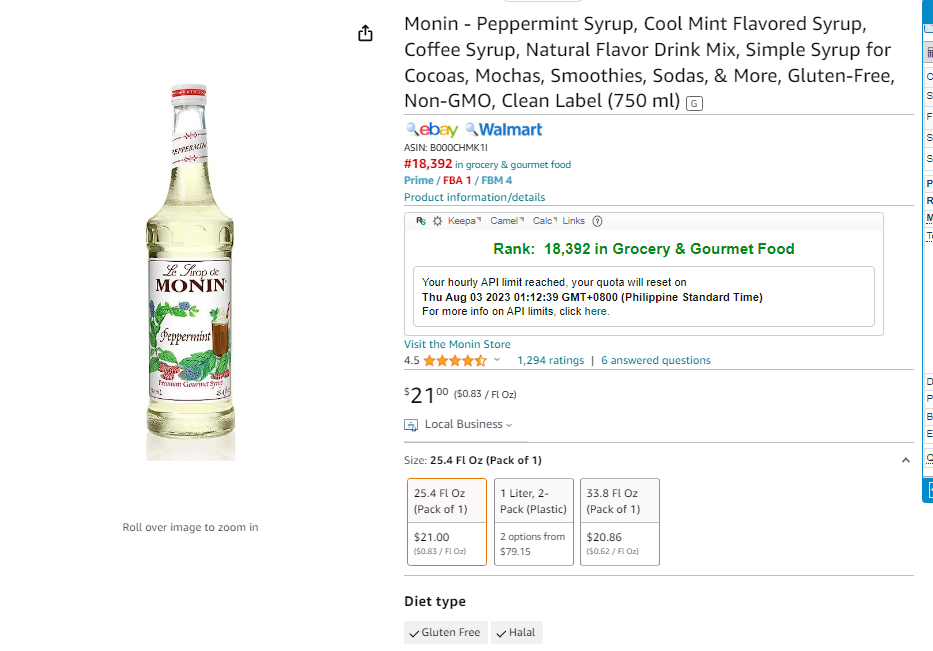The height and width of the screenshot is (651, 933).
Task: Click the green RS logo icon
Action: coord(421,221)
